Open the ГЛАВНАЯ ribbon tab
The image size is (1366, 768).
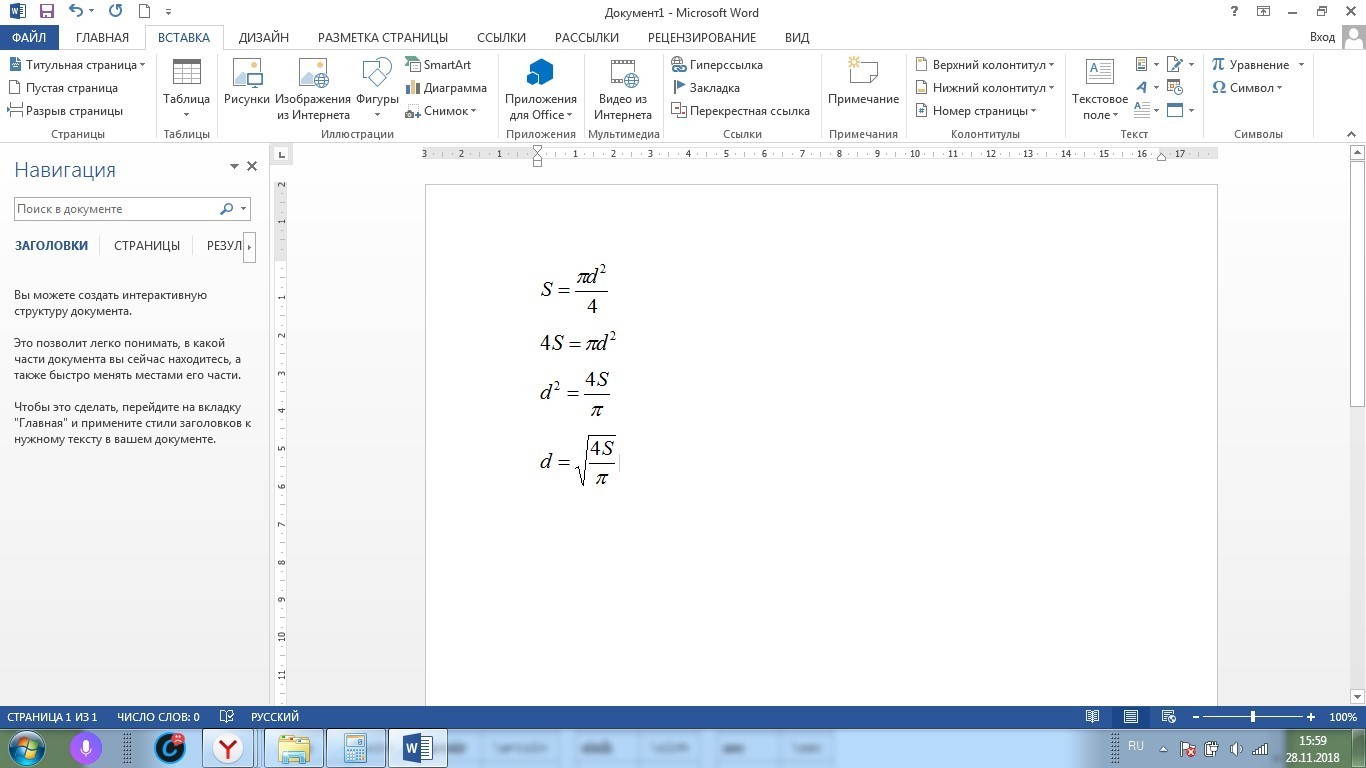(x=102, y=37)
